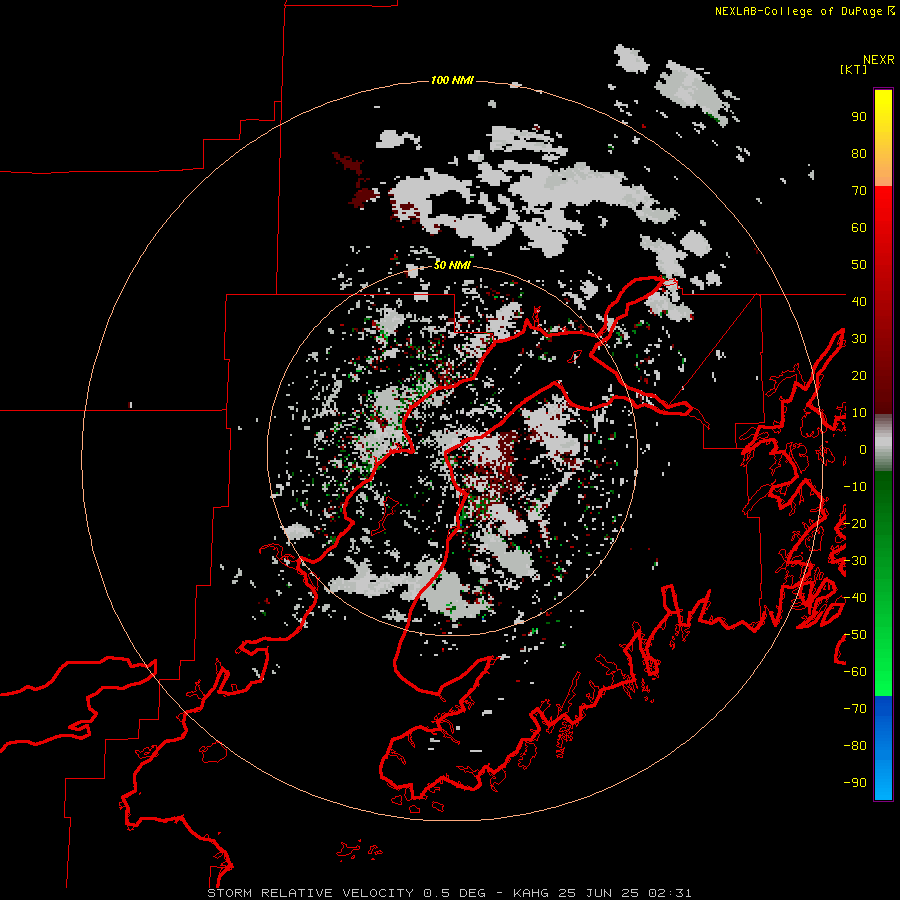Click the 0 value on velocity scale

click(x=863, y=449)
